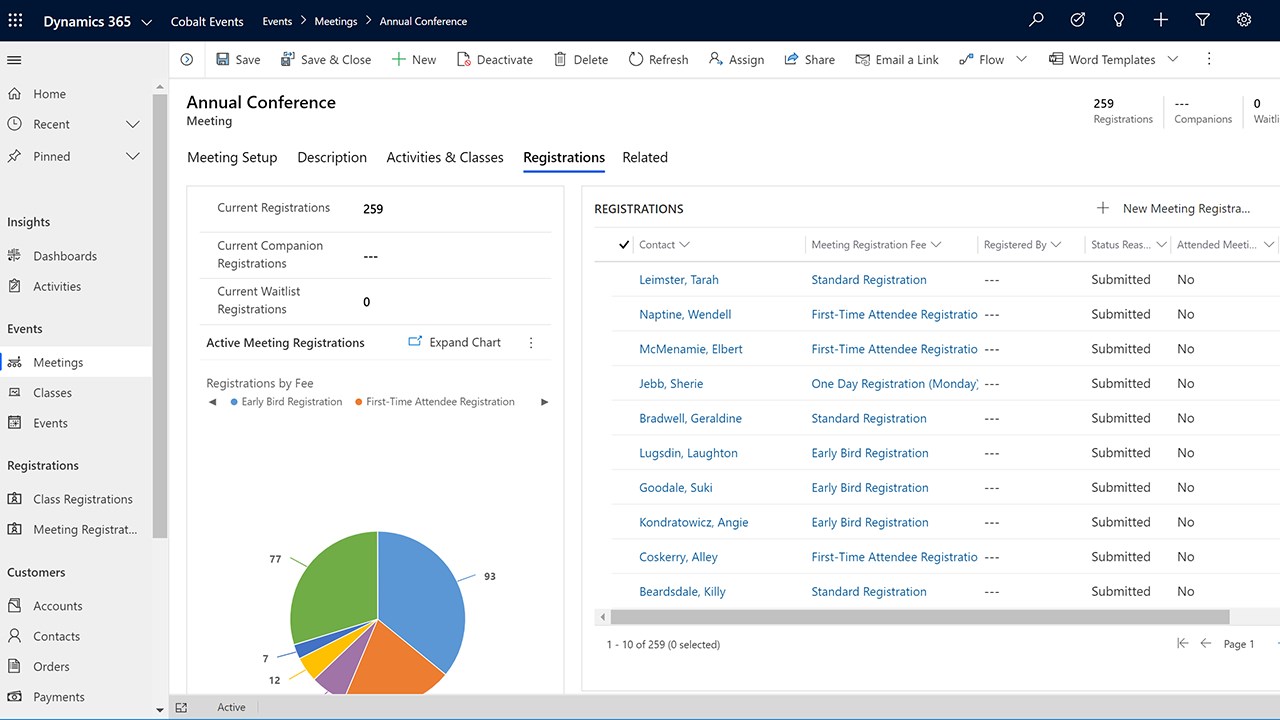The width and height of the screenshot is (1280, 720).
Task: Switch to Meeting Setup tab
Action: point(232,158)
